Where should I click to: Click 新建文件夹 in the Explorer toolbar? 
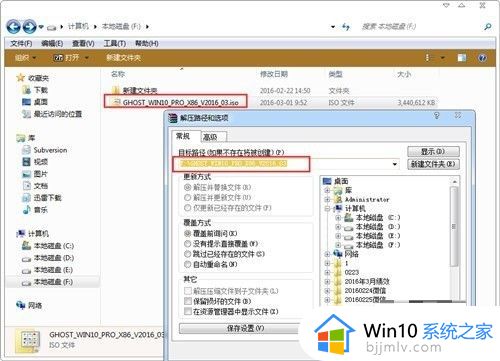point(123,58)
